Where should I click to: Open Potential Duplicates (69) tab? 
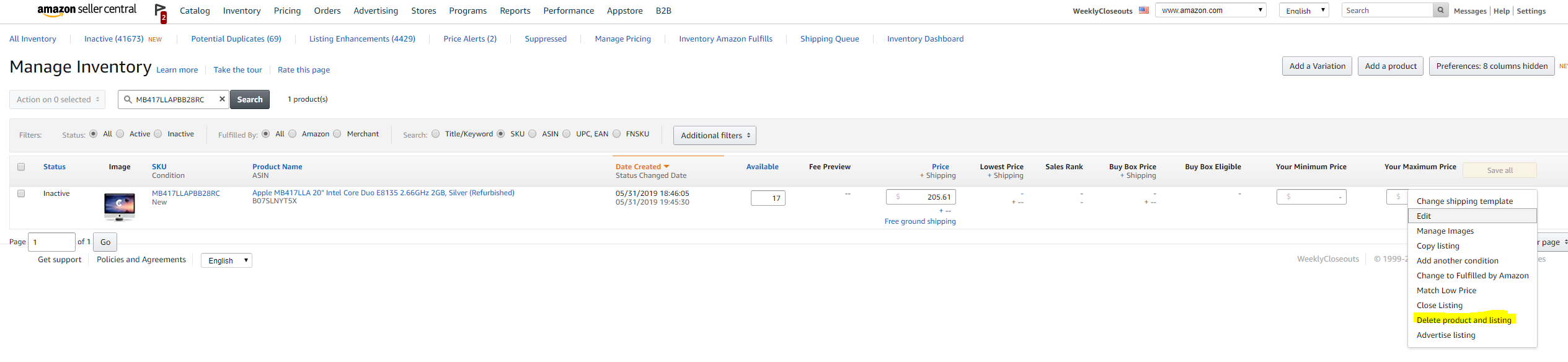(x=236, y=38)
